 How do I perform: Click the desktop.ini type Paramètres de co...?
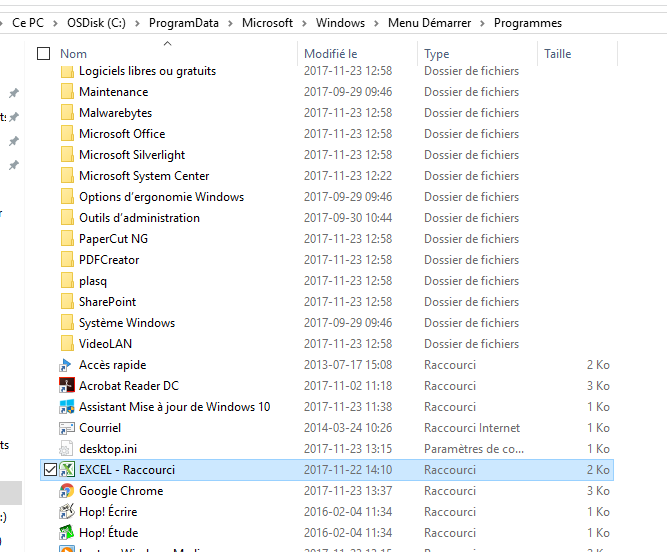pyautogui.click(x=474, y=449)
